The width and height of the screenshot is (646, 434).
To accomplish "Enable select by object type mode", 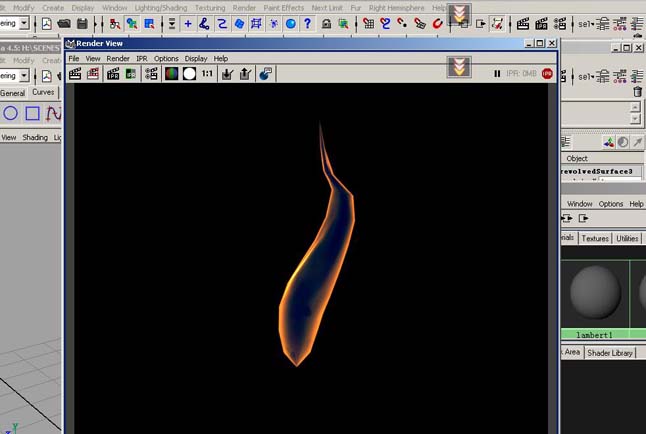I will pyautogui.click(x=132, y=24).
